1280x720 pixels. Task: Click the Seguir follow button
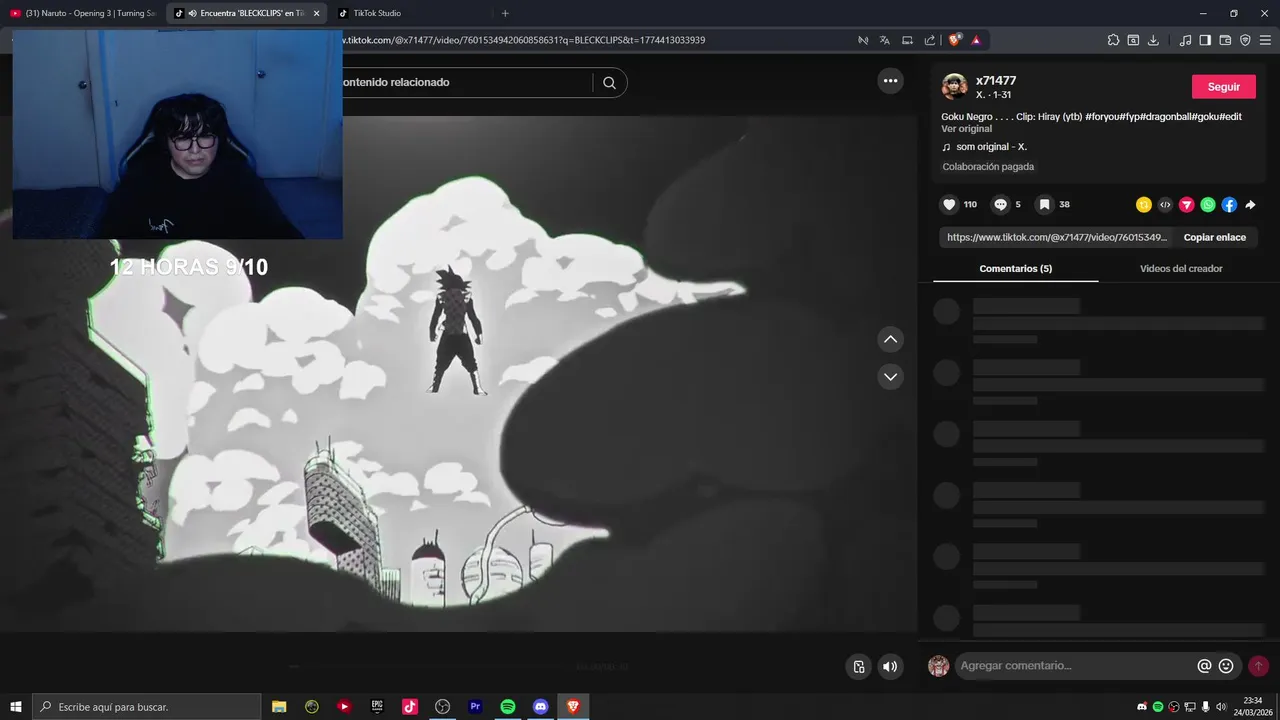(x=1223, y=87)
